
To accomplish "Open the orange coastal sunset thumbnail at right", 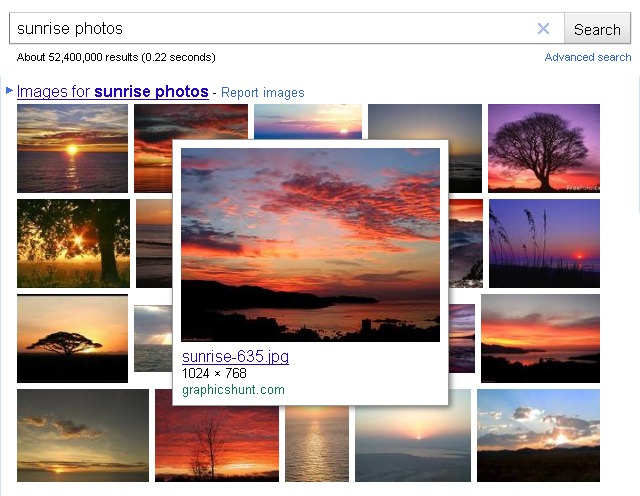I will pos(540,338).
